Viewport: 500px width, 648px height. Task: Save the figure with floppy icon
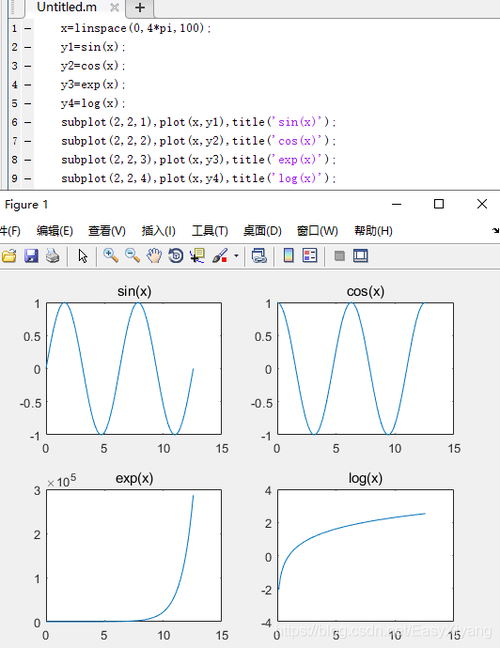(31, 256)
